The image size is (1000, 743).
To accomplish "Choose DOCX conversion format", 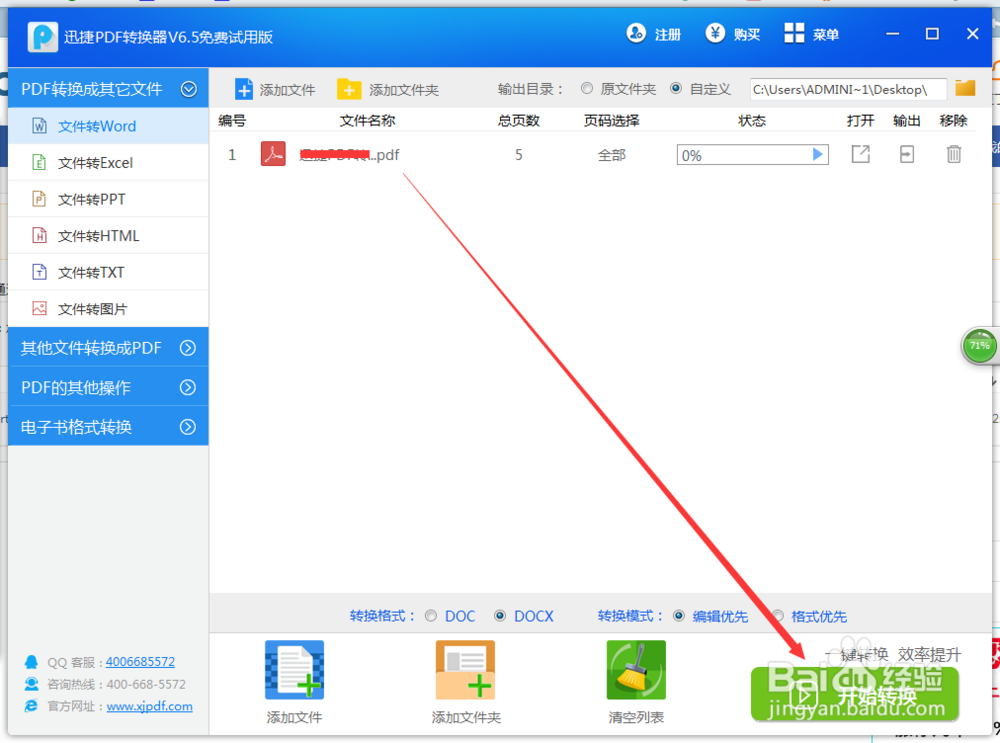I will tap(500, 615).
